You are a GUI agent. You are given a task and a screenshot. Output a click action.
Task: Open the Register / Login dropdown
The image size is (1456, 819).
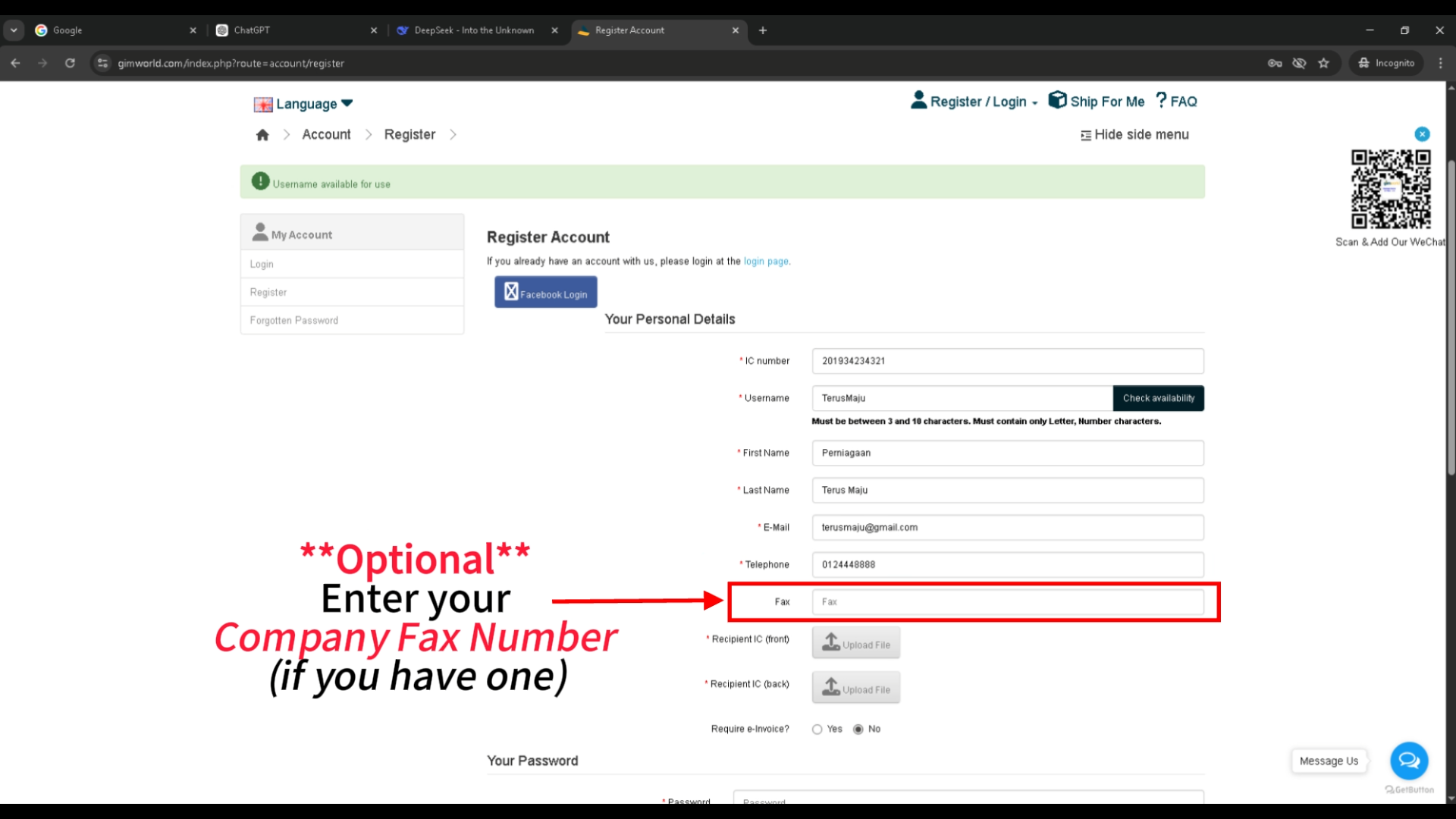pos(974,102)
